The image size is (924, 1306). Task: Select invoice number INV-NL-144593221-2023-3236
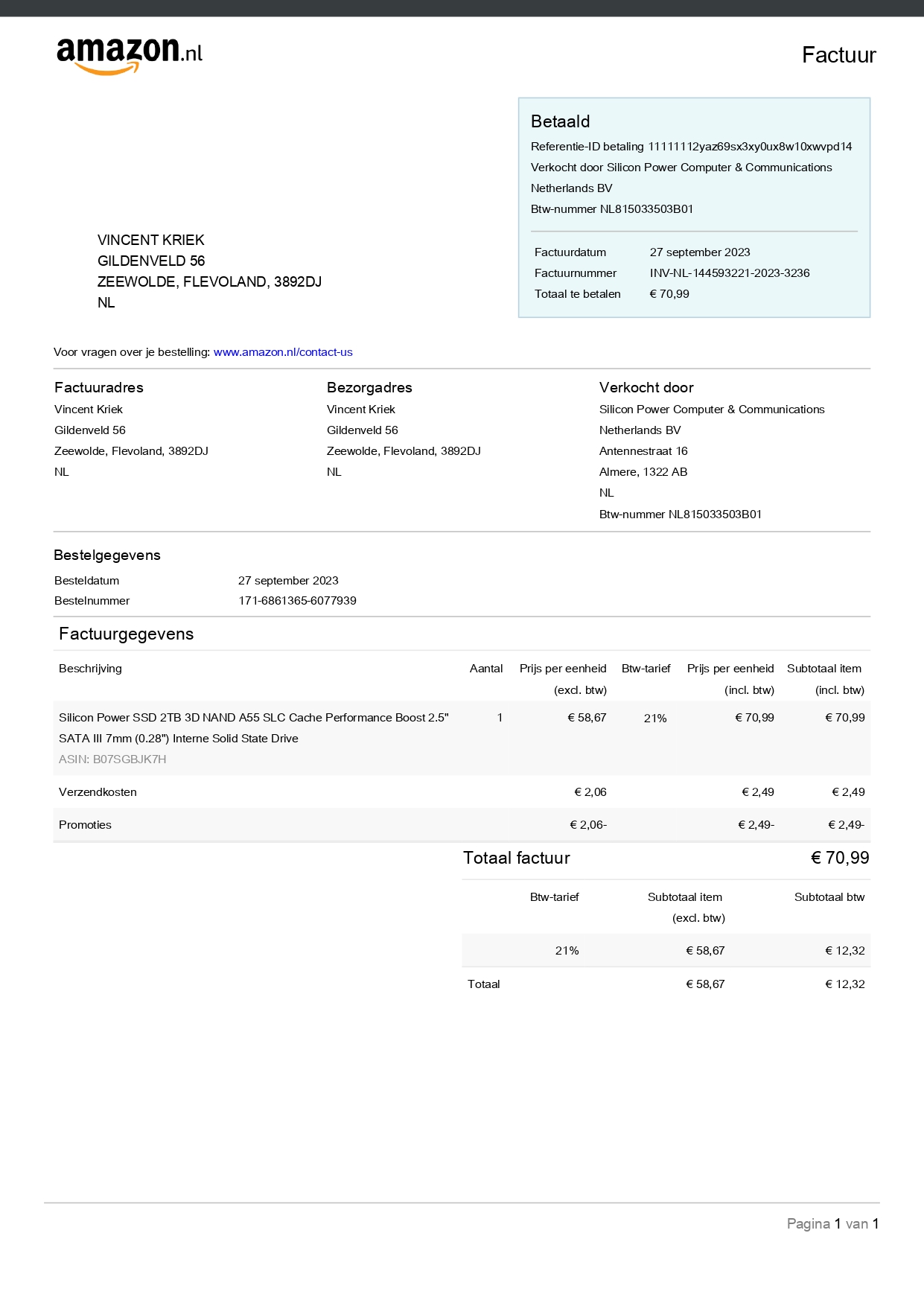(x=729, y=273)
